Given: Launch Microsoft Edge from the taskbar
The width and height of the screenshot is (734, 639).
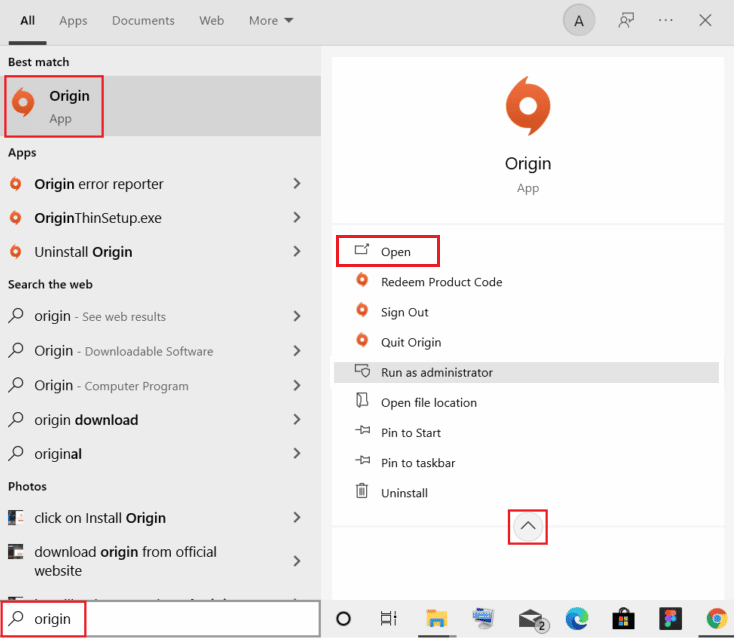Looking at the screenshot, I should [577, 618].
